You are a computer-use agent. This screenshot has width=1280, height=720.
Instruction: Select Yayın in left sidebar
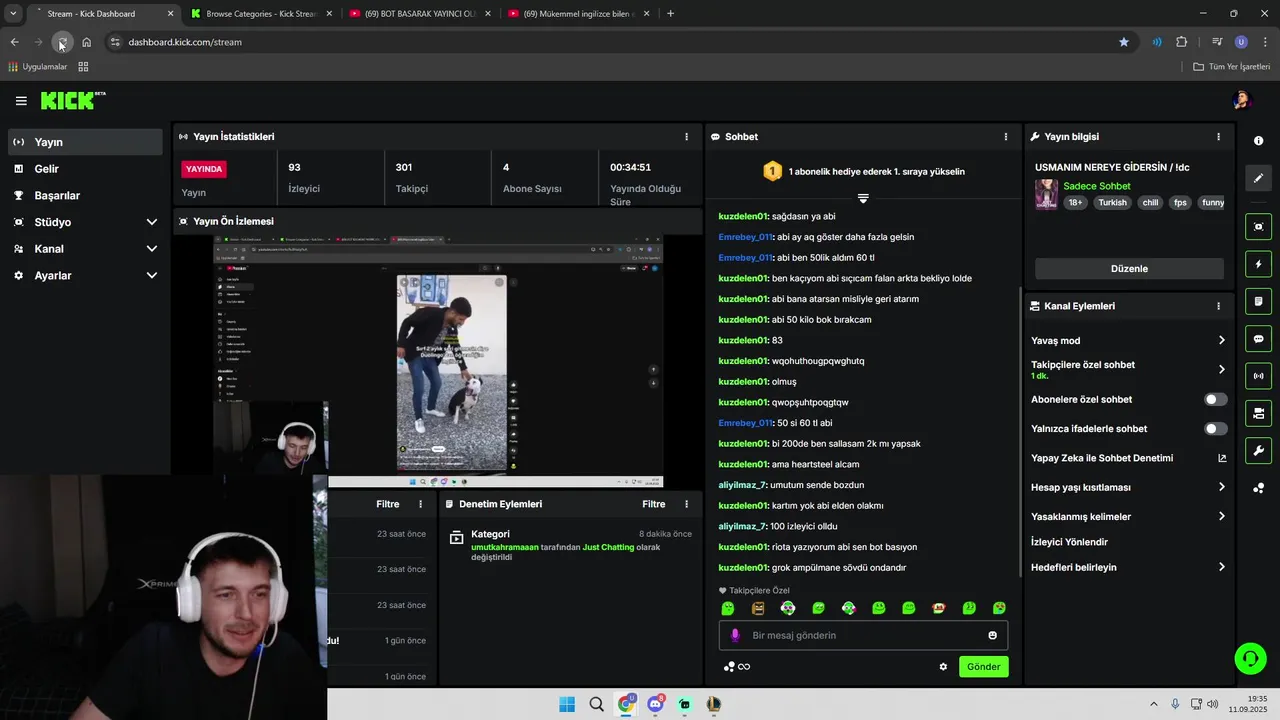click(84, 142)
